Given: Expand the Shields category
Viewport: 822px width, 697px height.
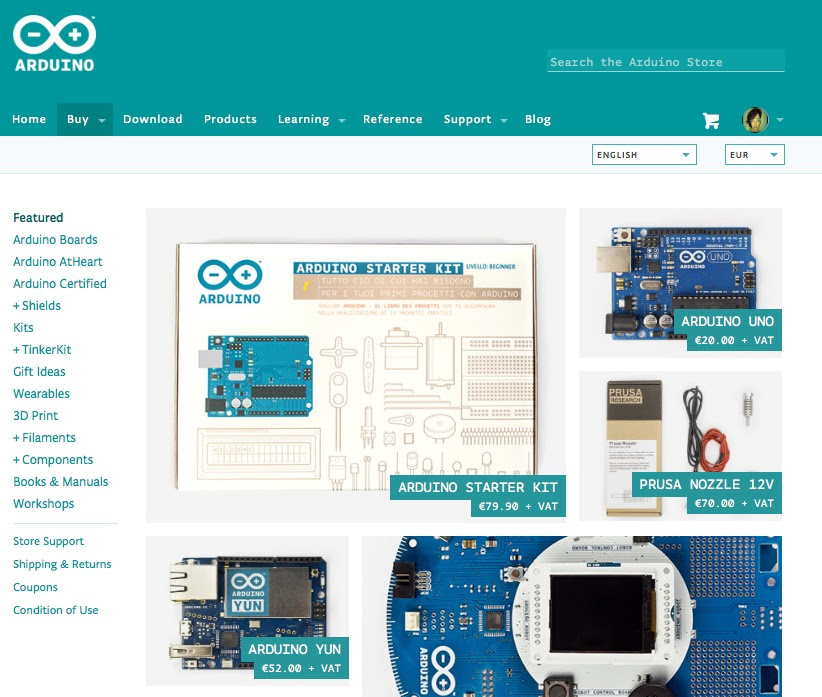Looking at the screenshot, I should pos(36,305).
